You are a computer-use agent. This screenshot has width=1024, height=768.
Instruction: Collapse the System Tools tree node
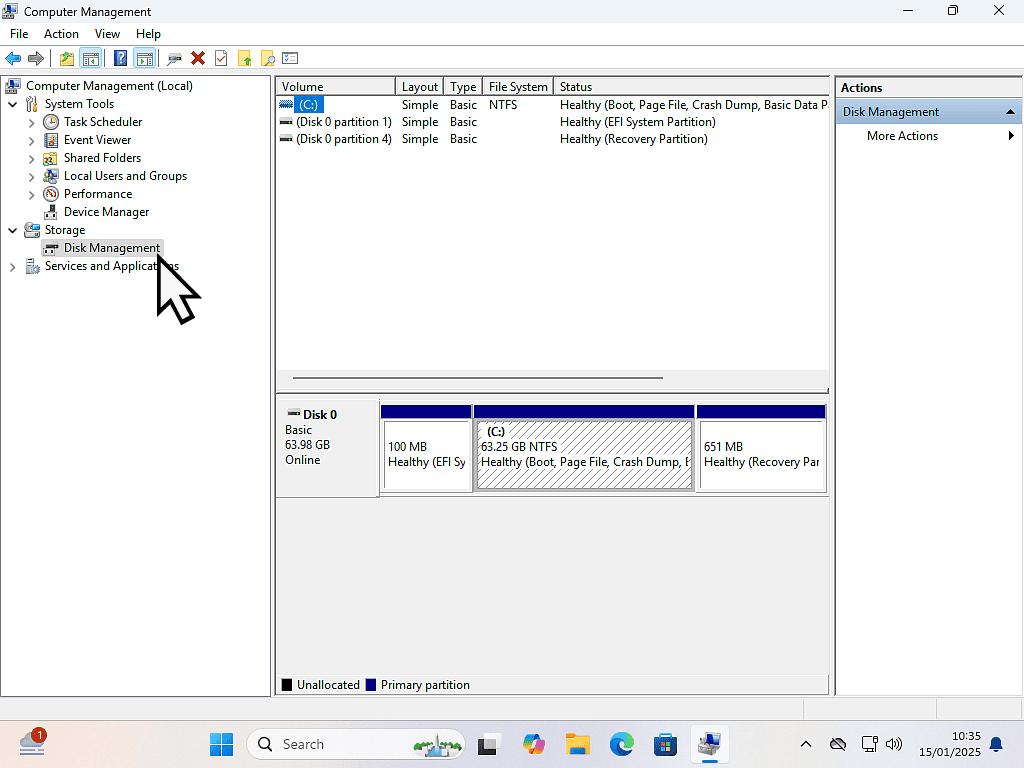pyautogui.click(x=13, y=104)
